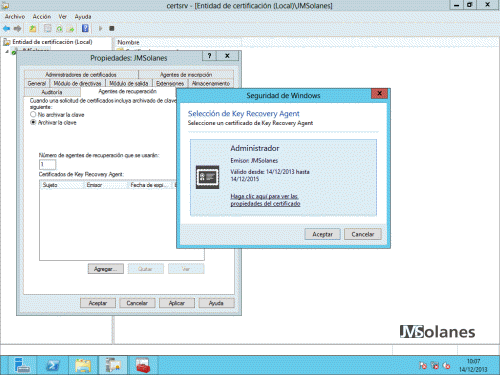Screen dimensions: 500x375
Task: Open the Archivo menu
Action: coord(15,17)
